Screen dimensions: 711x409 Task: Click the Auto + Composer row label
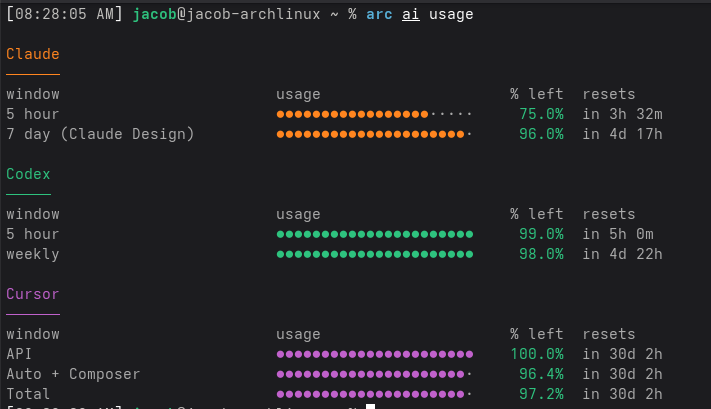(73, 374)
